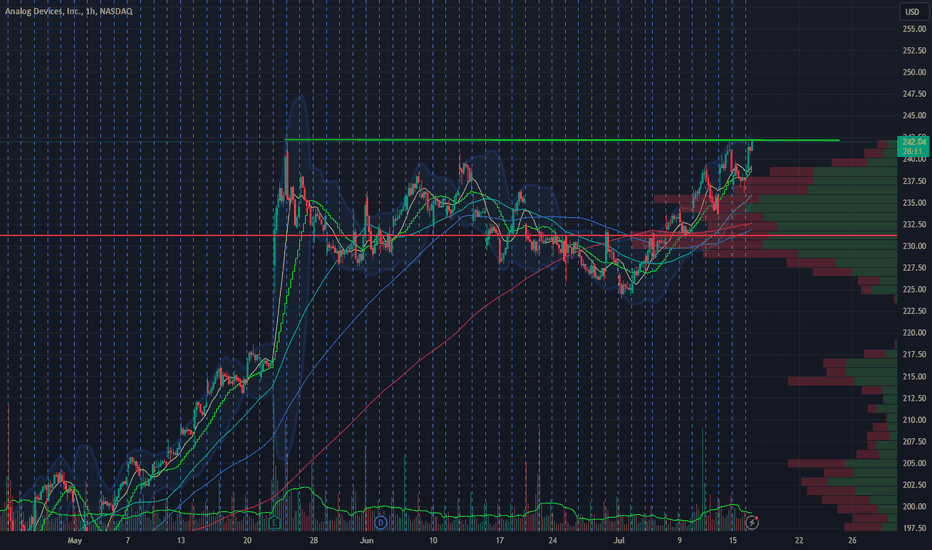
Task: Click the 26 date axis label
Action: tap(852, 540)
